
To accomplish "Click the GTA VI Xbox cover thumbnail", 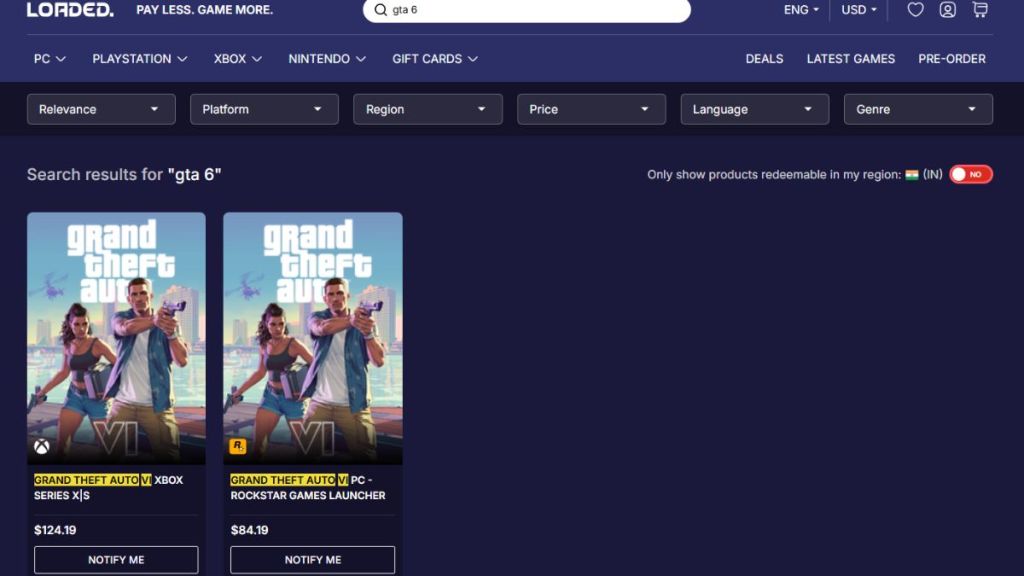I will tap(115, 340).
